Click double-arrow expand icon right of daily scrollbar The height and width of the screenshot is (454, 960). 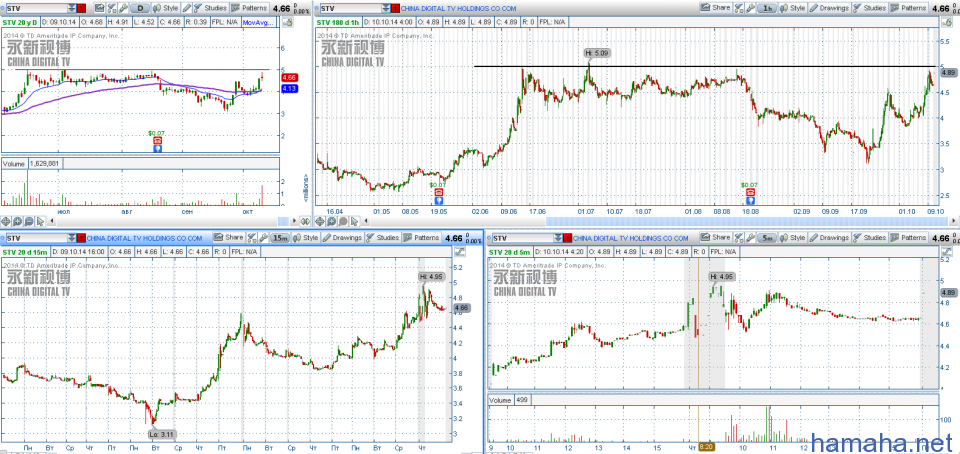(304, 221)
